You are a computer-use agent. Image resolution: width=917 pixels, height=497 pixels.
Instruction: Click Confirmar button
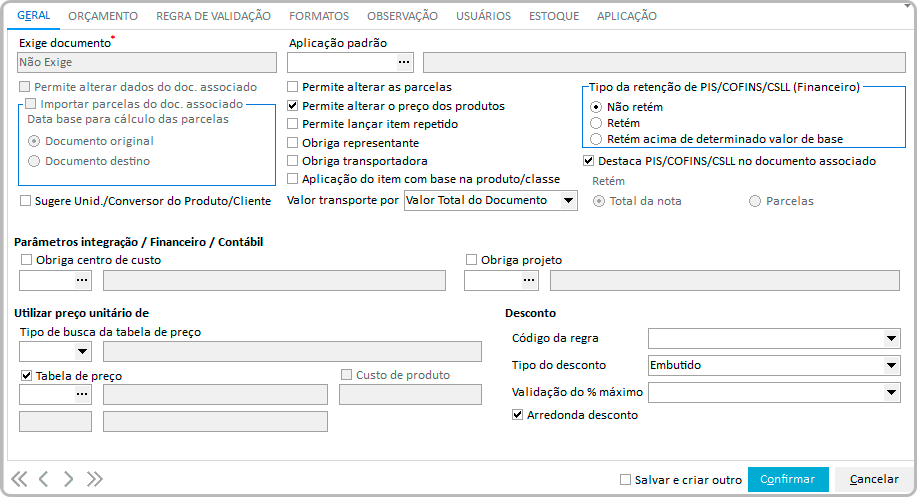(x=788, y=479)
